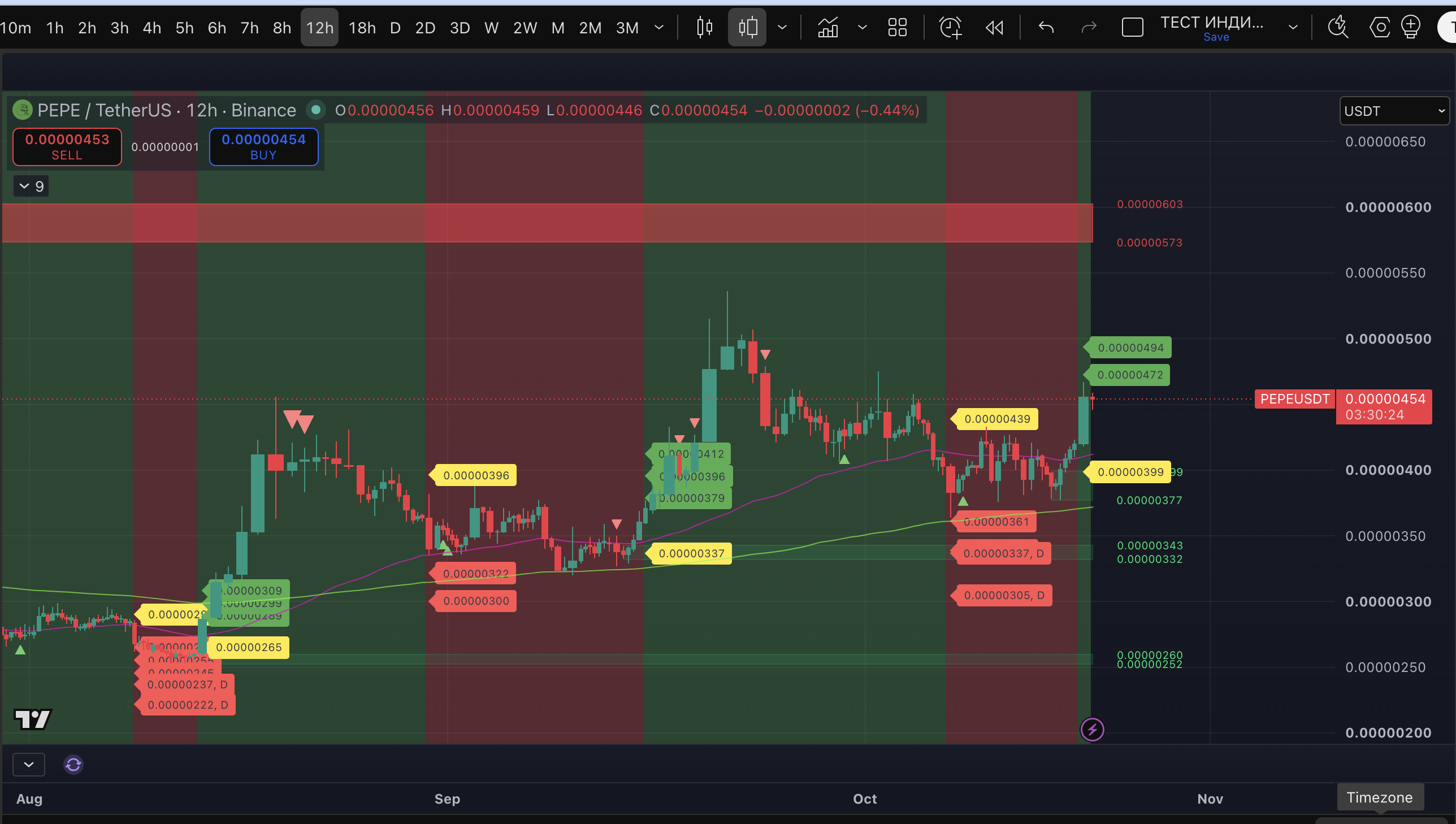Select the candlestick chart type icon
The width and height of the screenshot is (1456, 824).
point(704,27)
